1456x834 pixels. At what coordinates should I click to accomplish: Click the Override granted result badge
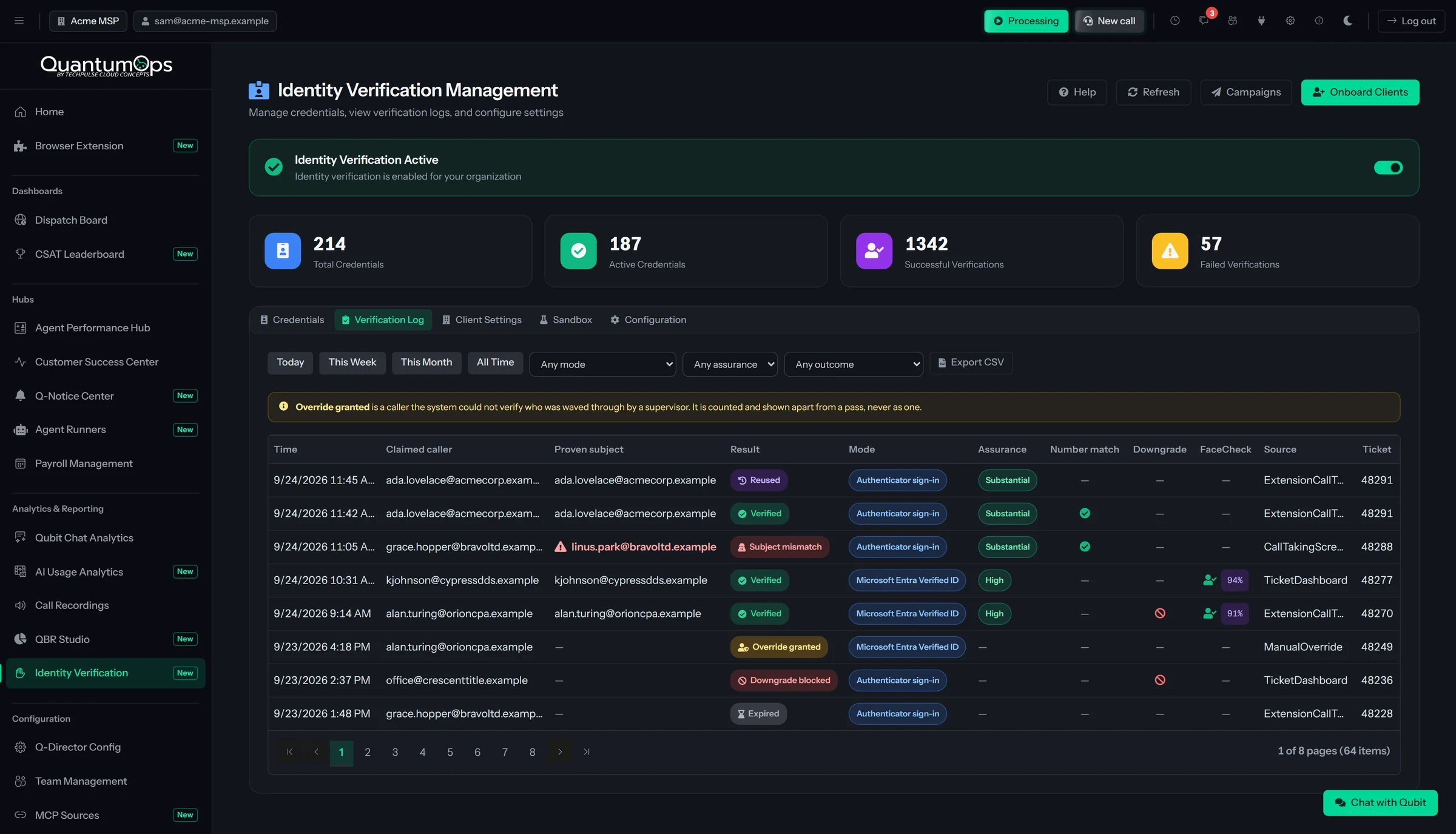point(779,647)
